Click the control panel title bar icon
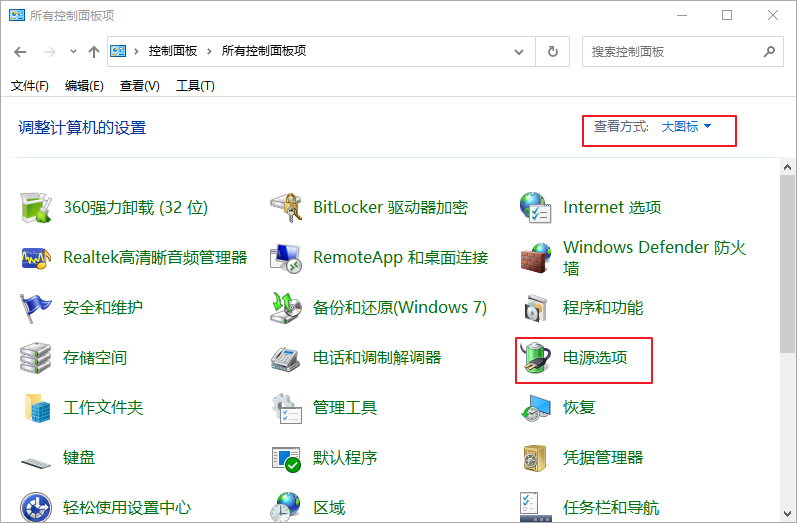Image resolution: width=797 pixels, height=523 pixels. coord(17,15)
